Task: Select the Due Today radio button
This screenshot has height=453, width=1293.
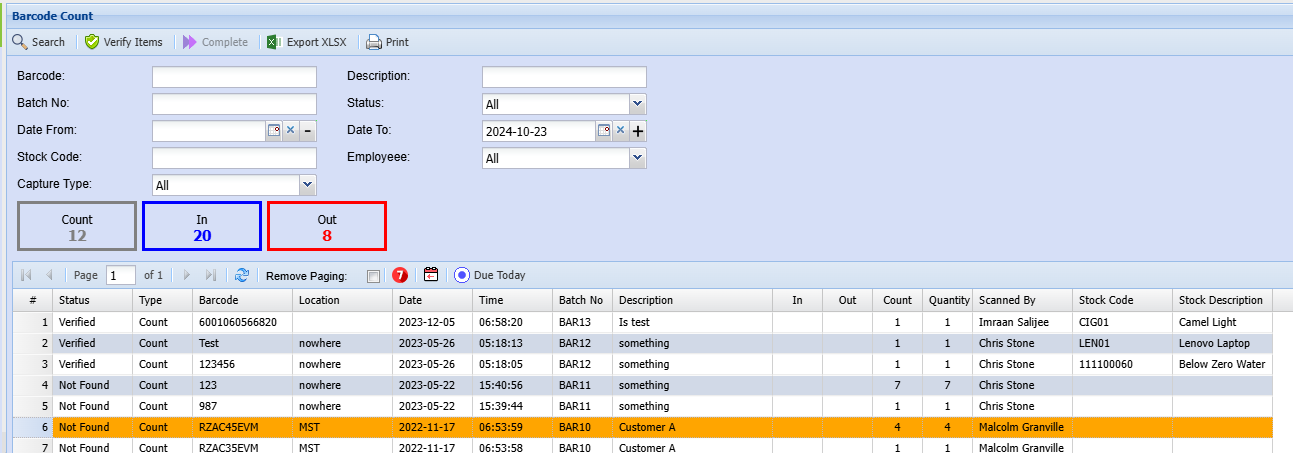Action: [461, 275]
